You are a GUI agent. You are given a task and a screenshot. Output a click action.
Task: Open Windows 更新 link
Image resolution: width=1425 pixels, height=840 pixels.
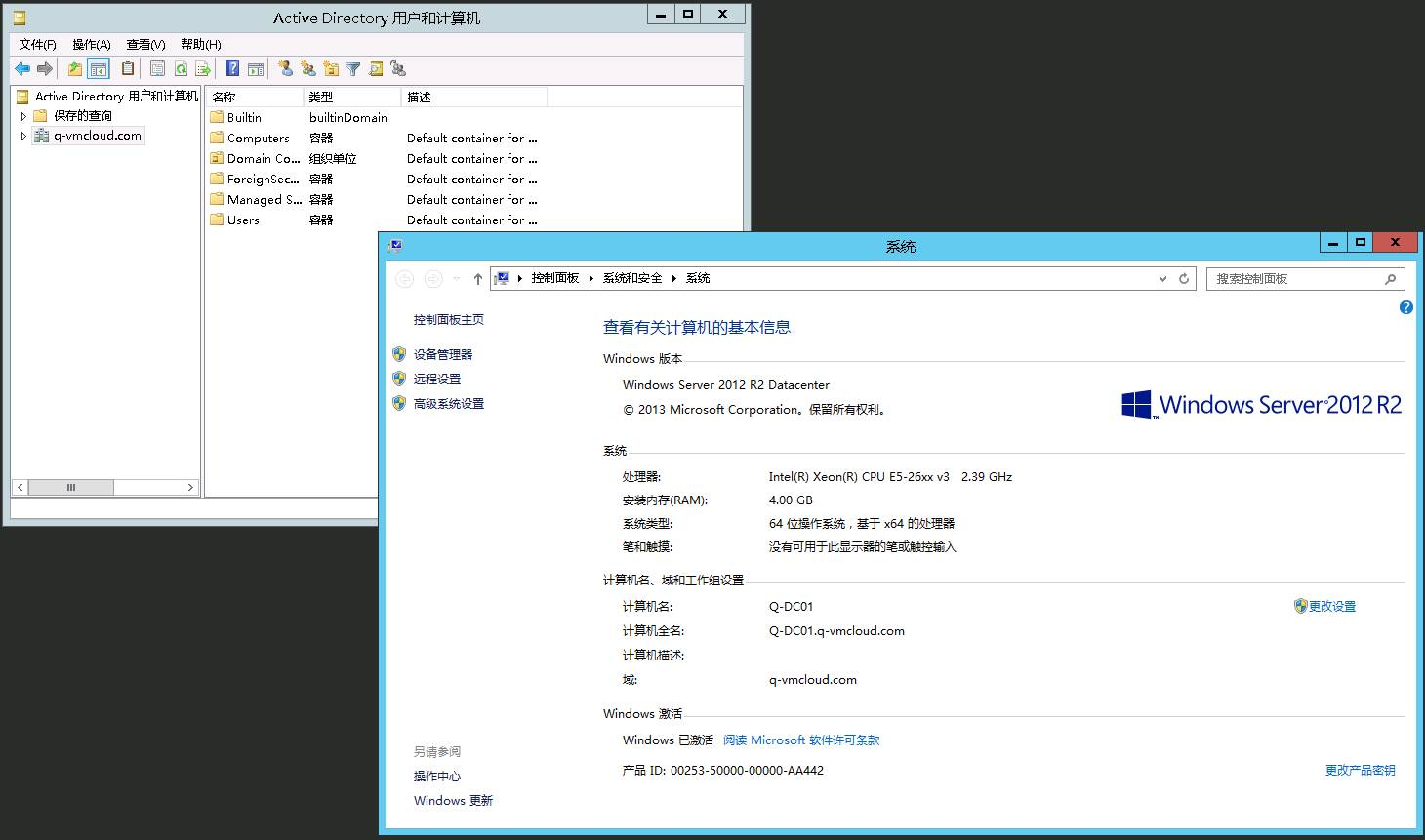453,800
